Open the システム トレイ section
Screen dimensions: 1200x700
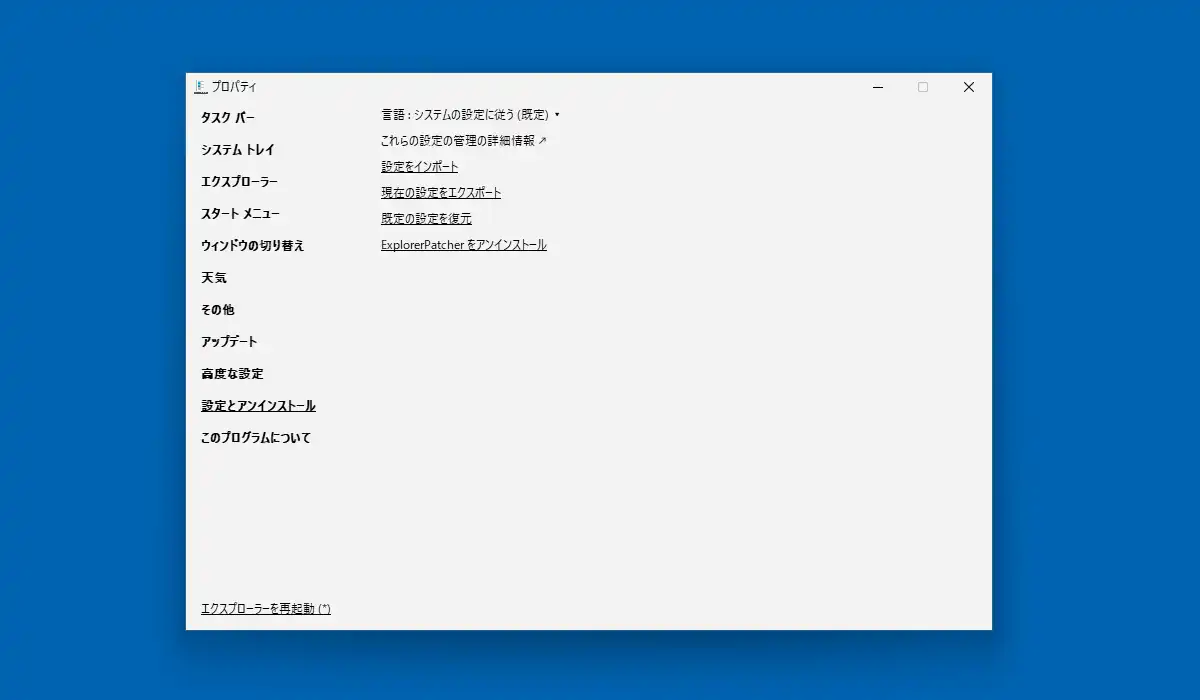(x=238, y=150)
